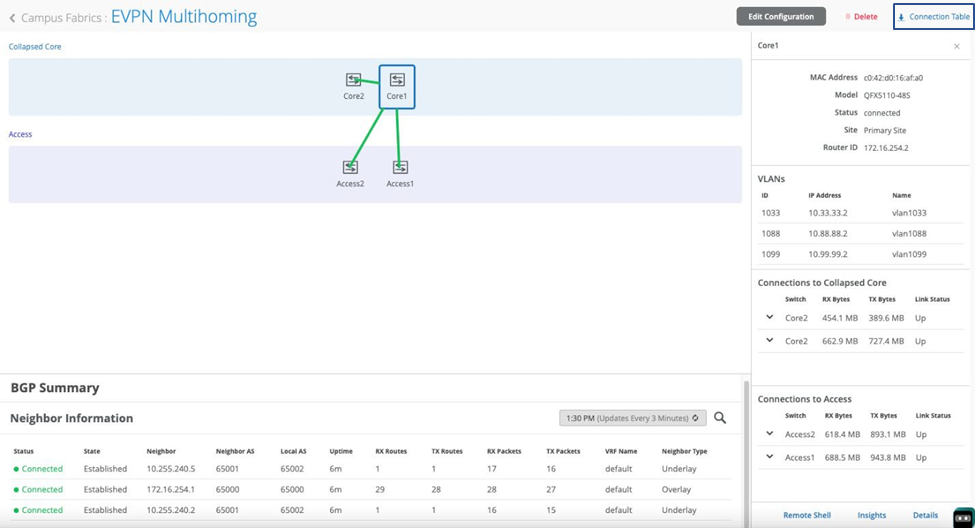Close the Core1 details panel
Screen dimensions: 975x528
pos(957,46)
